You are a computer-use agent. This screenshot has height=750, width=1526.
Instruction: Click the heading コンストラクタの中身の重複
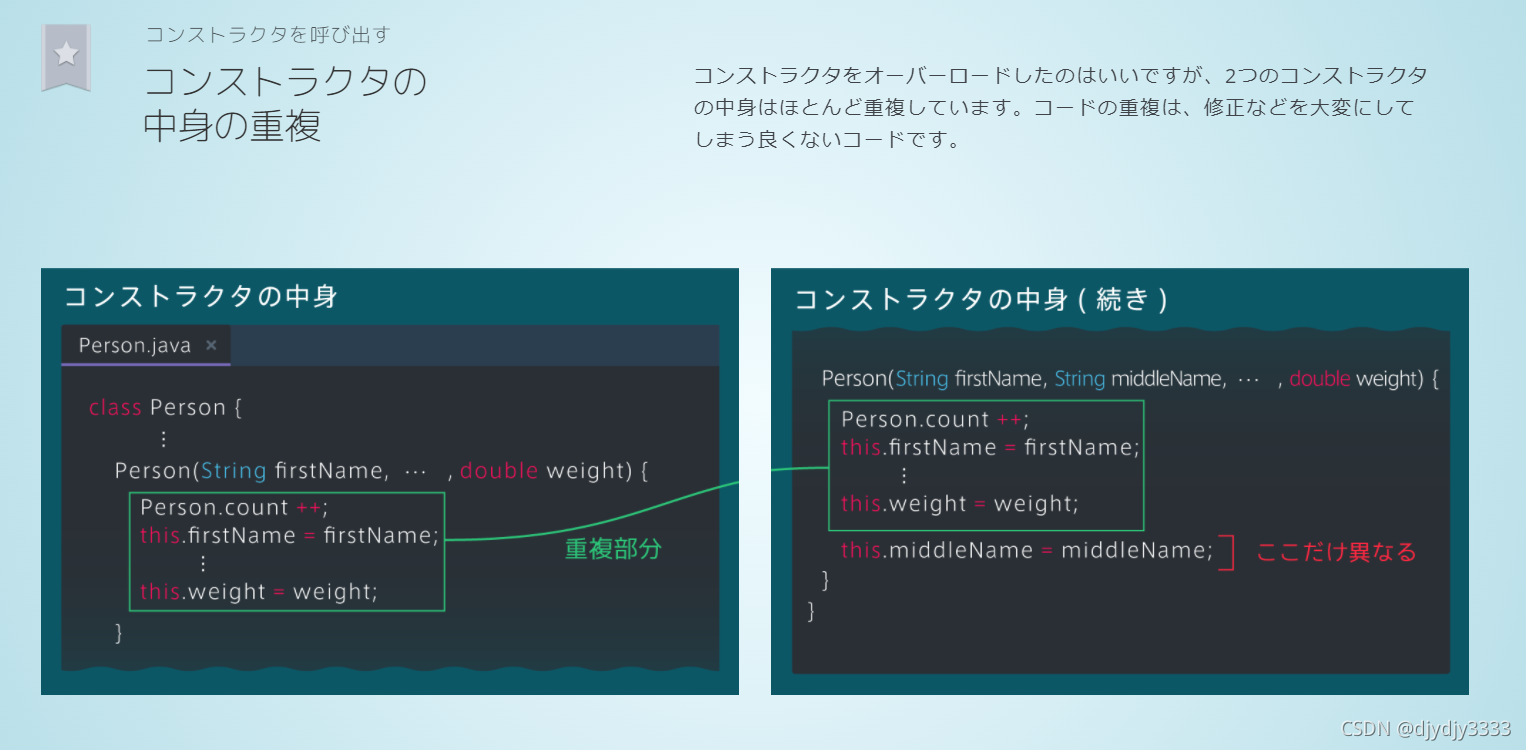(285, 104)
